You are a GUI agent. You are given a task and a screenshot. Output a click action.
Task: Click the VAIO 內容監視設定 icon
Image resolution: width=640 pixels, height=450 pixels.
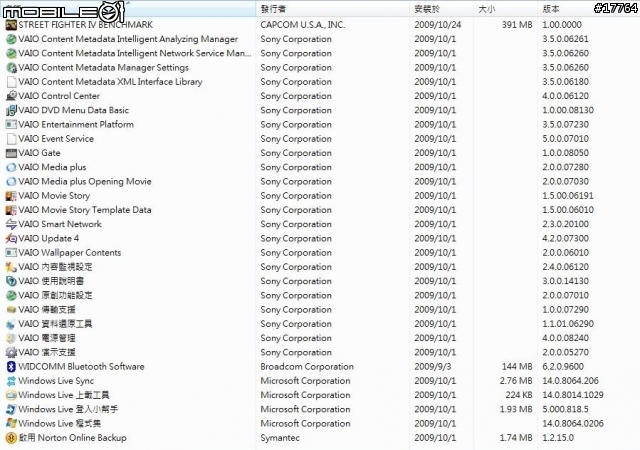[x=11, y=267]
